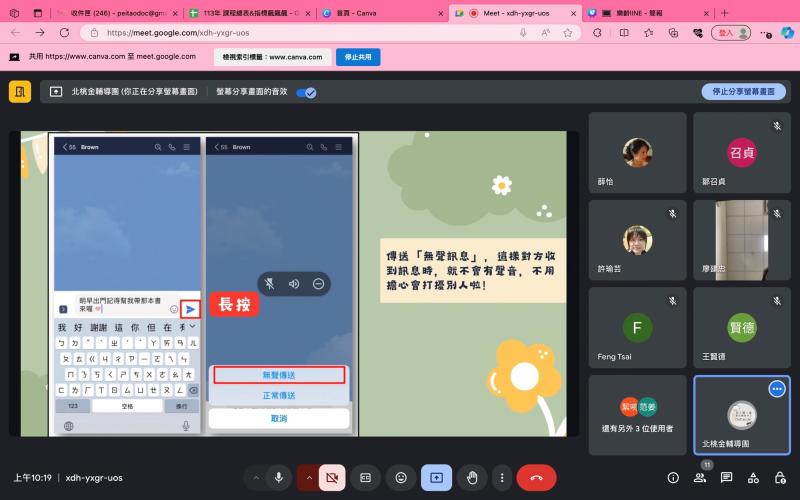
Task: Open the browser settings and more menu
Action: pyautogui.click(x=765, y=33)
